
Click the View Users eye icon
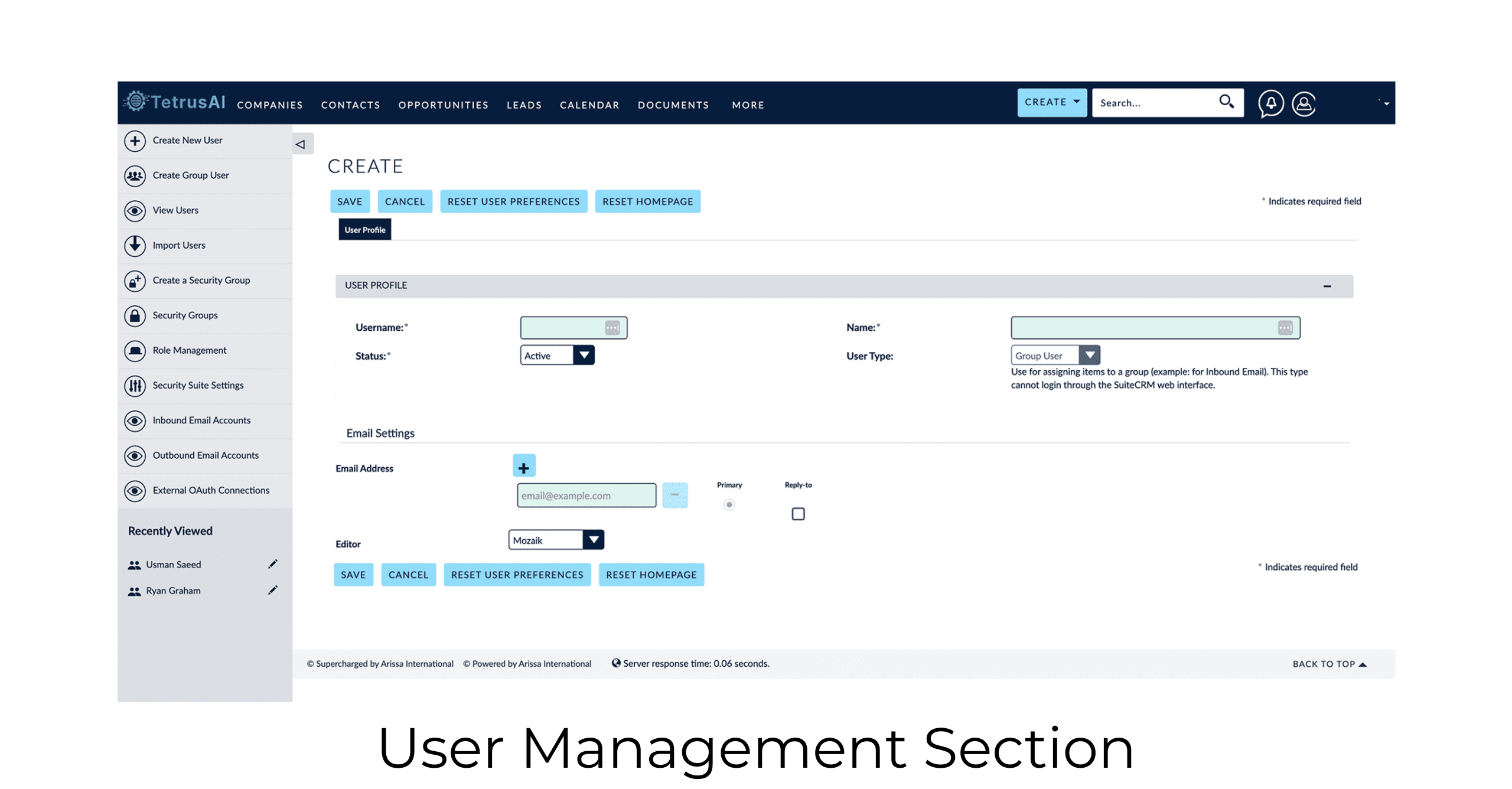coord(135,210)
